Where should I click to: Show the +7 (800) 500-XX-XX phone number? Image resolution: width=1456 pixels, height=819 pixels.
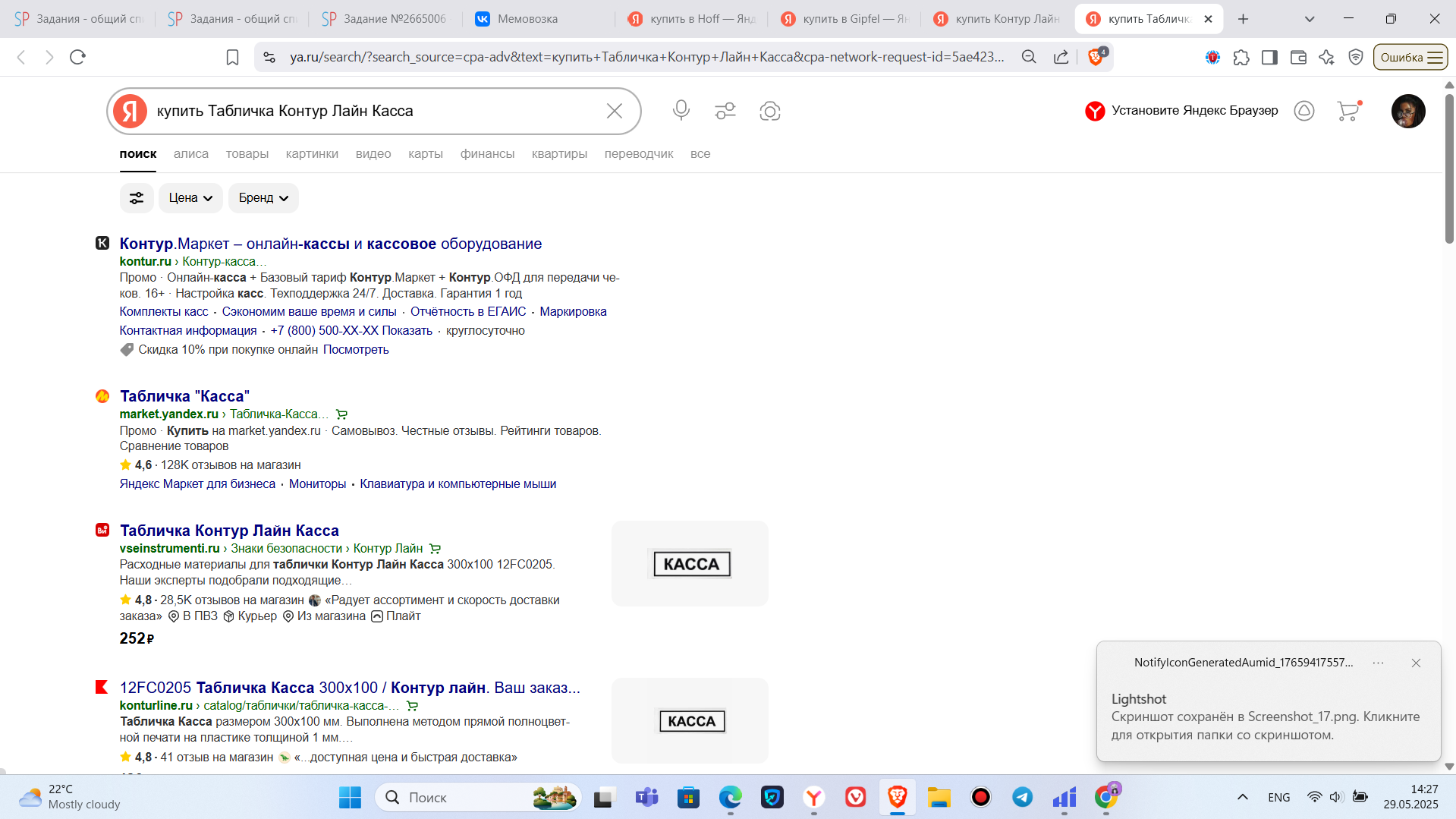click(x=351, y=331)
